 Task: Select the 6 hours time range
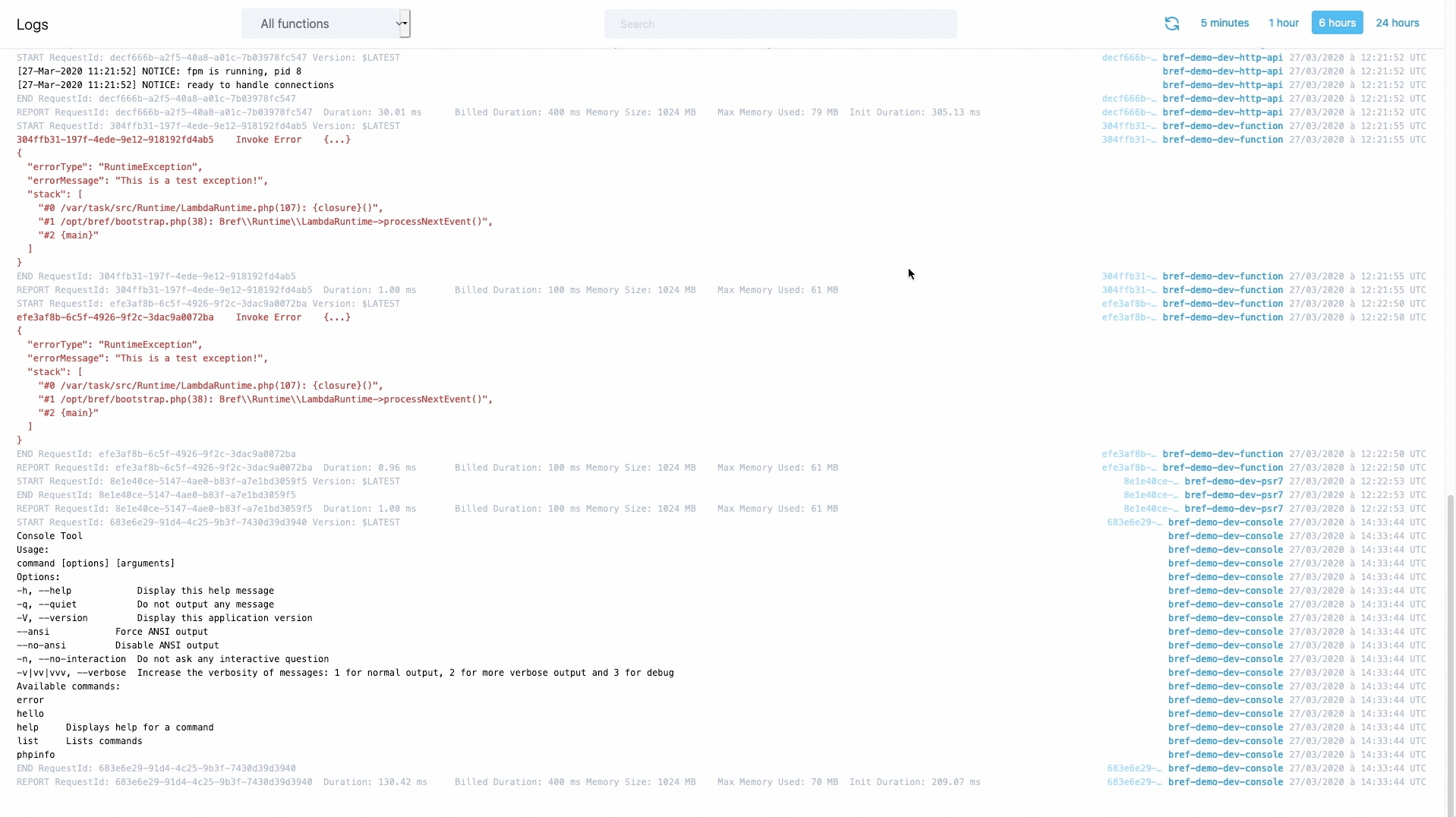coord(1337,23)
